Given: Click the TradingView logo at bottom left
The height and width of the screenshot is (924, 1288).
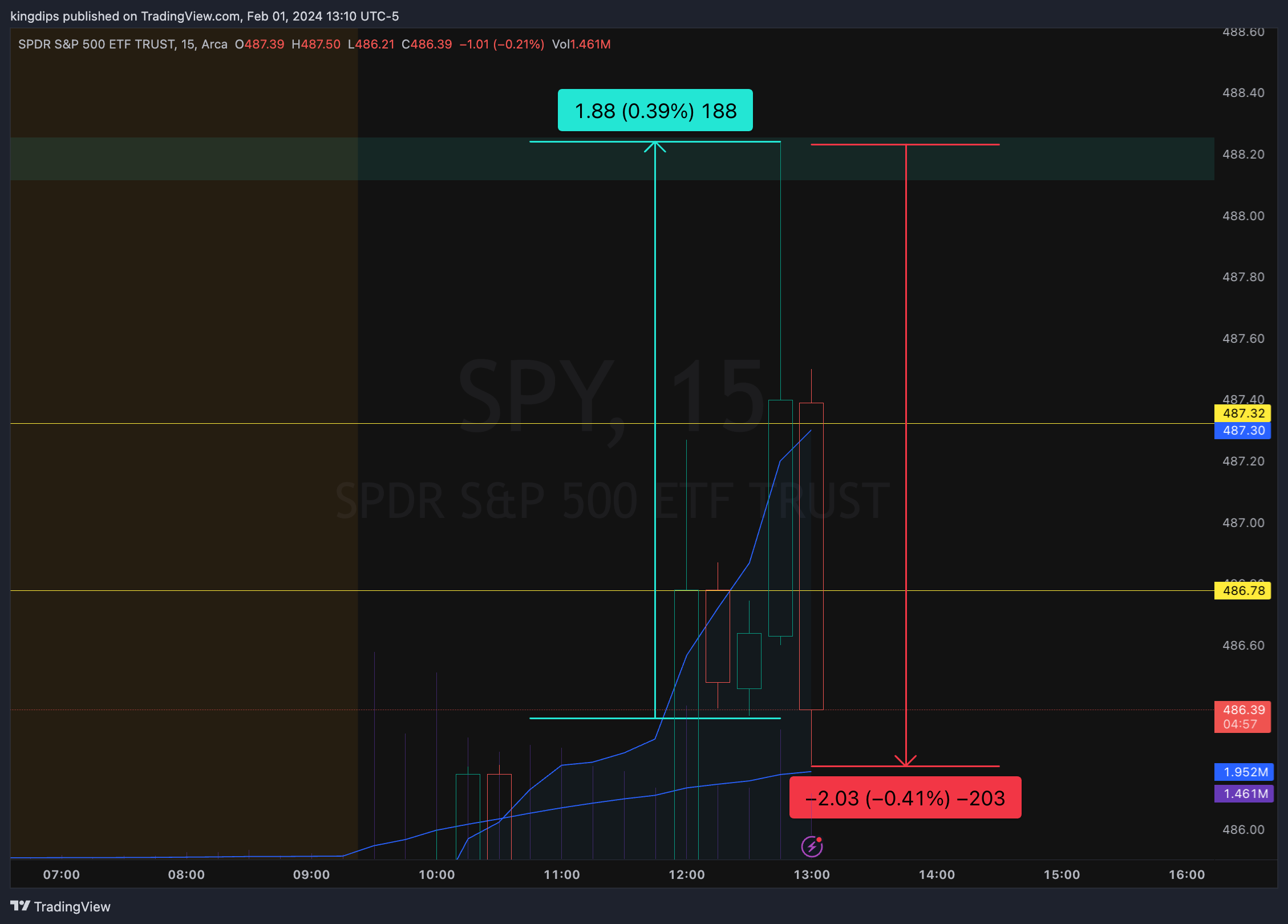Looking at the screenshot, I should coord(60,906).
